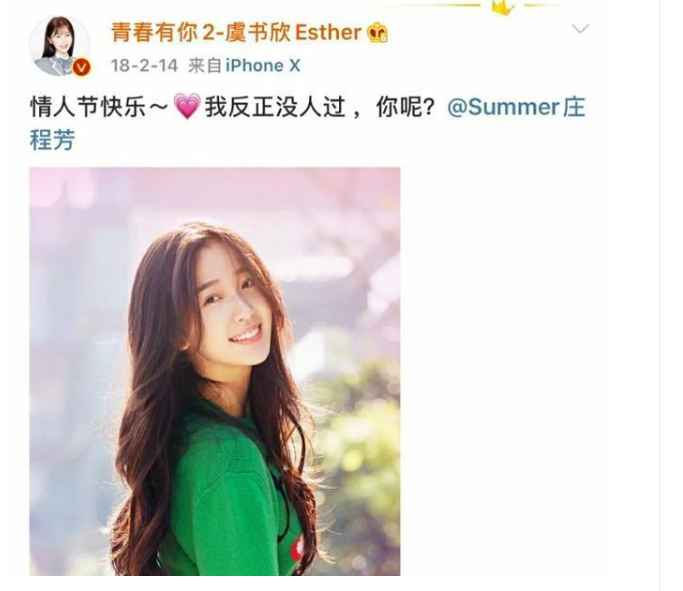Click the digit 2 in the username
The height and width of the screenshot is (591, 683).
coord(209,33)
